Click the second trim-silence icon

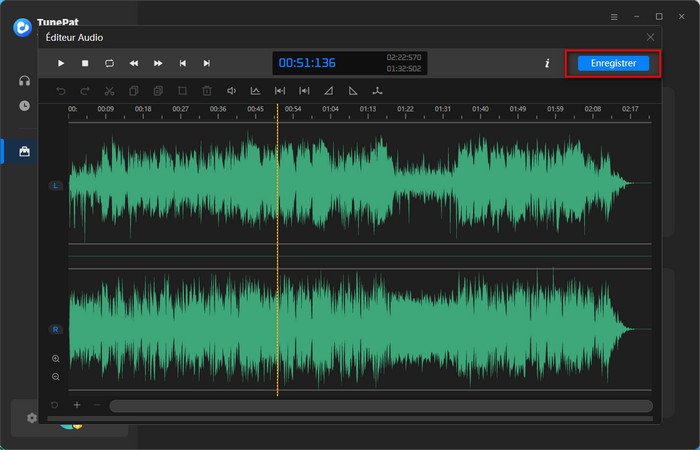click(x=304, y=91)
